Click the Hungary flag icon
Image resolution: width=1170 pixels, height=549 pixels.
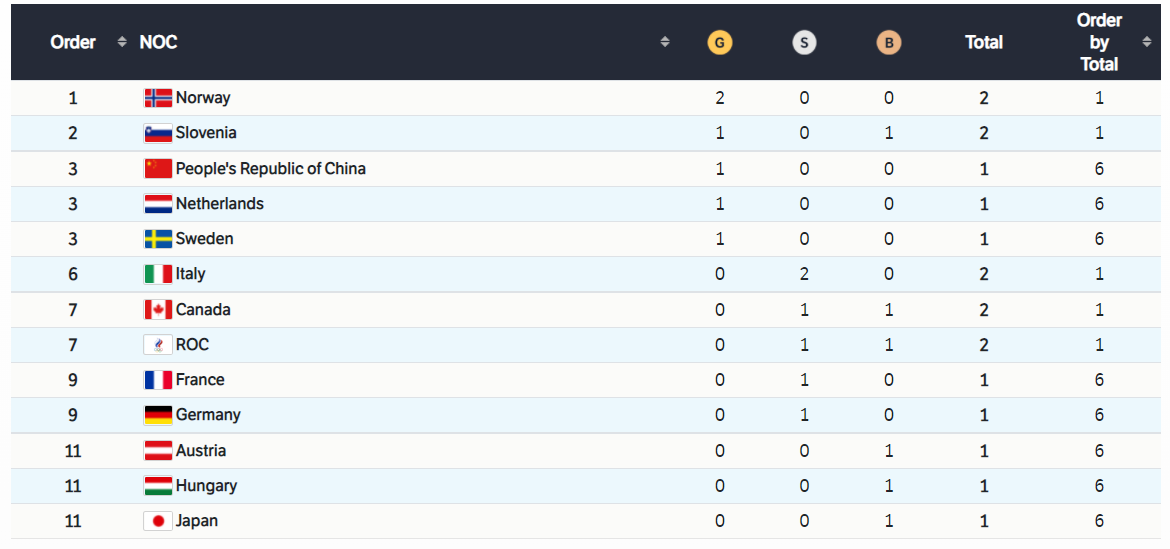coord(158,486)
